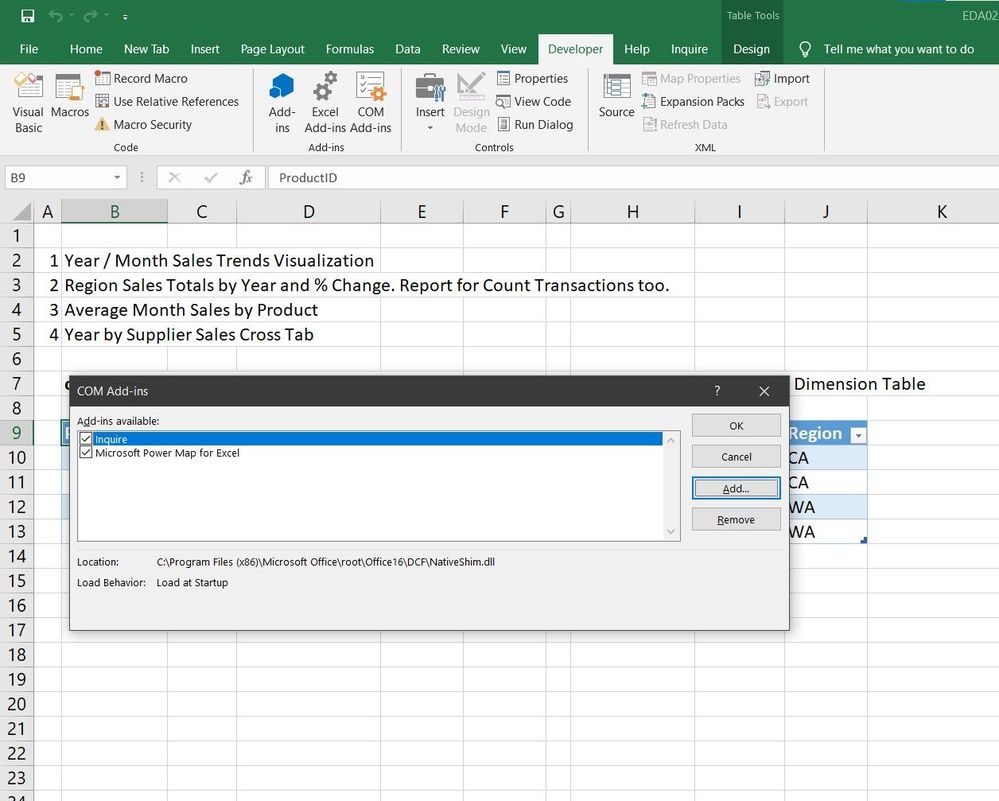Click the Dimension Table label cell

coord(859,384)
